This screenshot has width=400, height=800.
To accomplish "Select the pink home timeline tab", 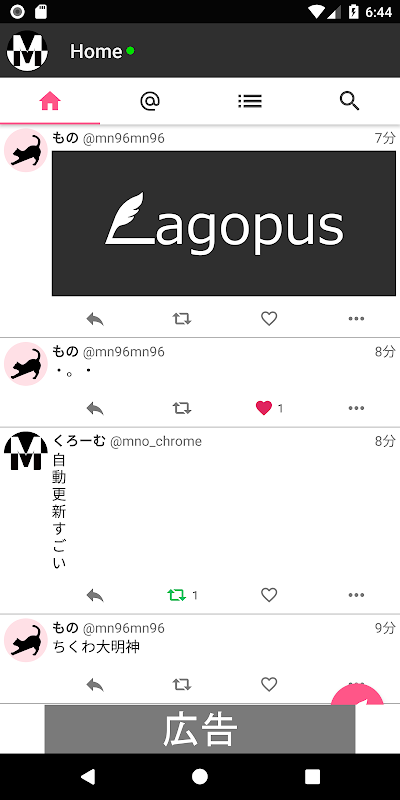I will [x=50, y=101].
